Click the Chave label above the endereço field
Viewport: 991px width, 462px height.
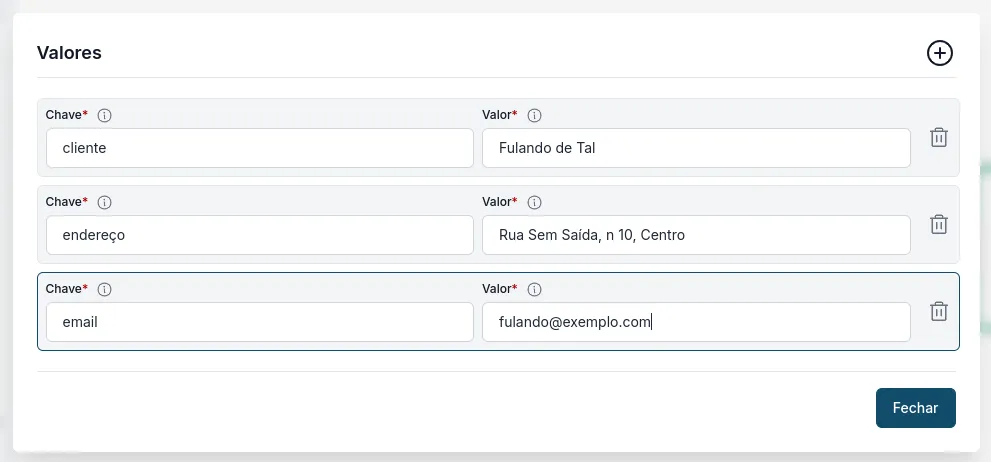point(66,202)
